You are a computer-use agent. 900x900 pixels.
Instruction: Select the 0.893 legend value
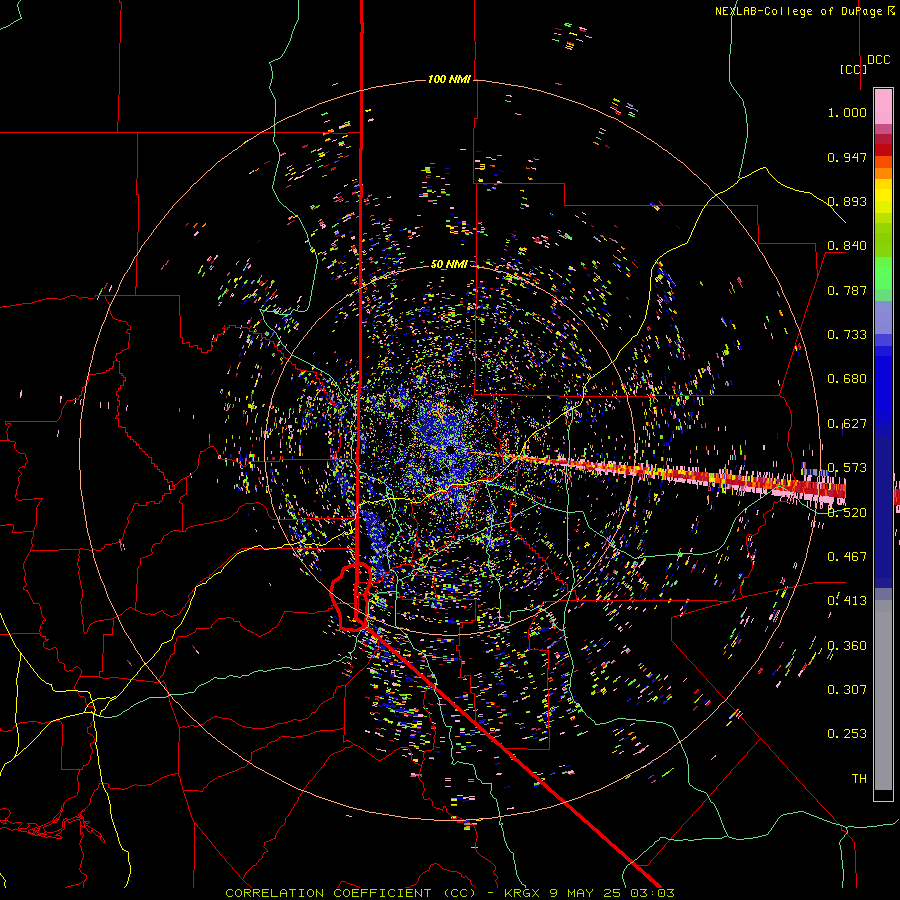(847, 201)
